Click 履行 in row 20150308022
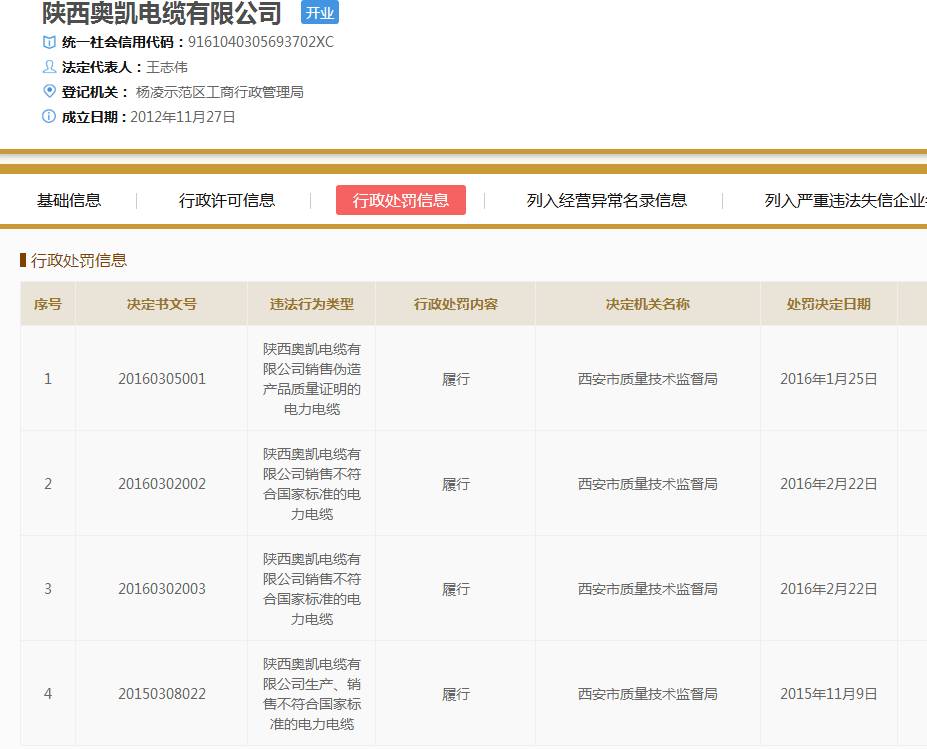Screen dimensions: 927x749 click(456, 693)
